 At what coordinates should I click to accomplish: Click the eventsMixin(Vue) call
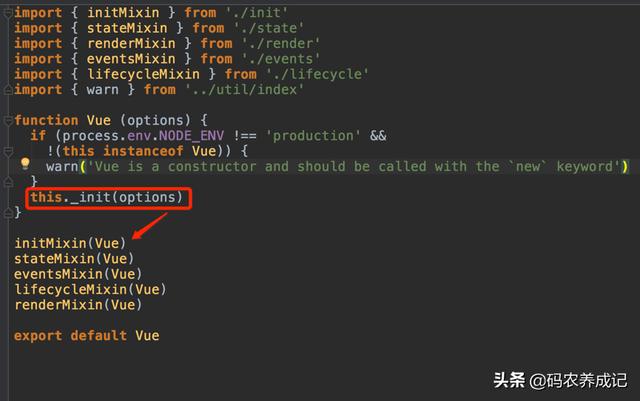tap(78, 274)
